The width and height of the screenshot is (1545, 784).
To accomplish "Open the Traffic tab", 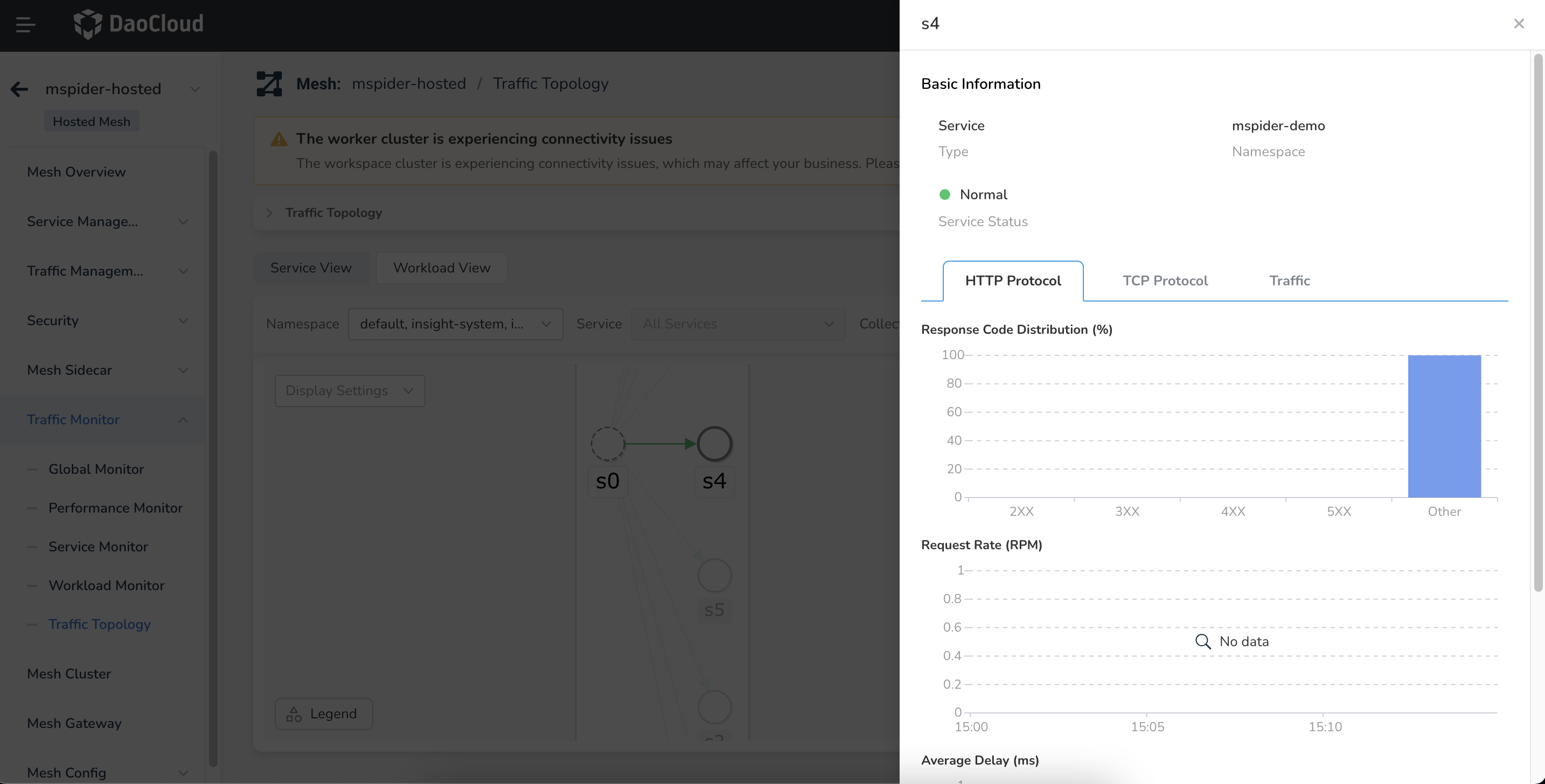I will coord(1289,281).
